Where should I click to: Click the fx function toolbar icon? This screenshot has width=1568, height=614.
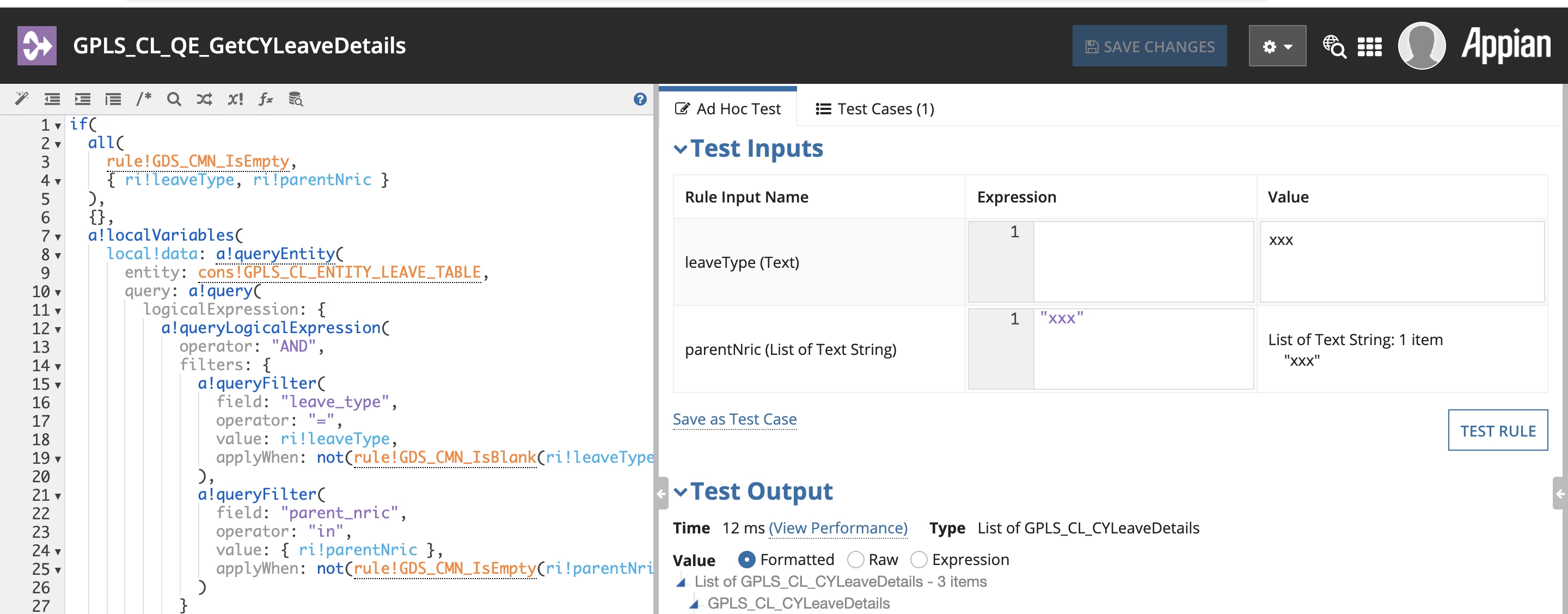265,99
